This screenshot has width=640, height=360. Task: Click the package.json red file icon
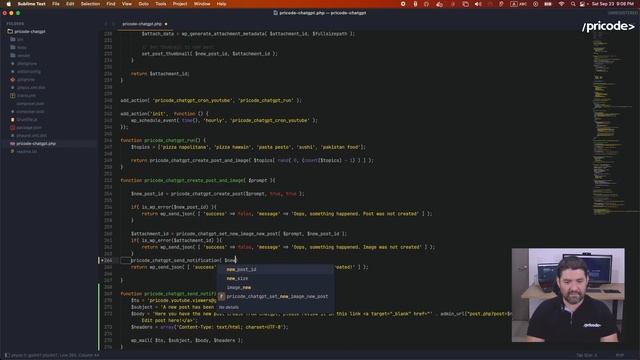[x=13, y=127]
